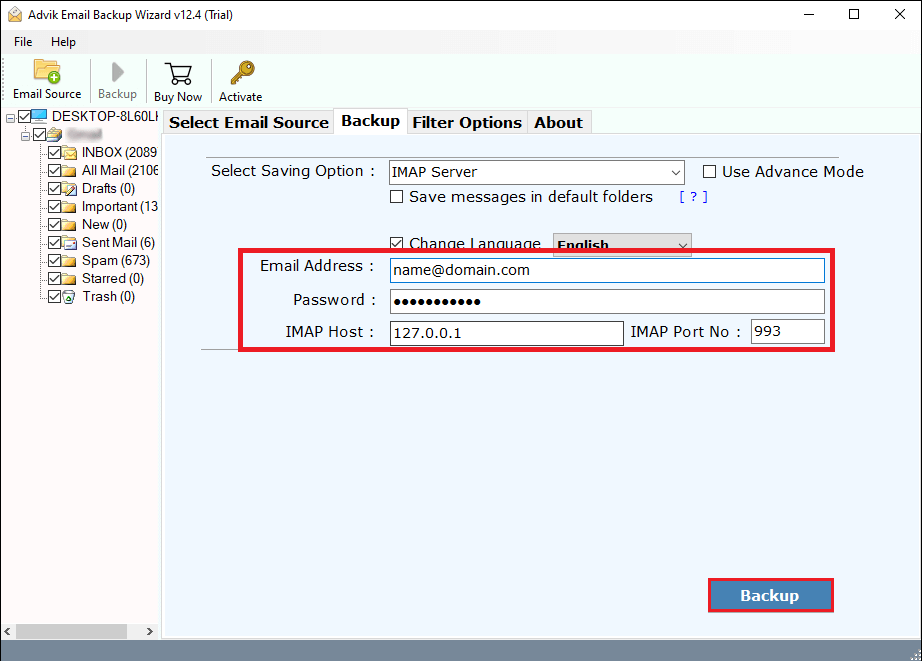Open the Select Saving Option dropdown

point(675,171)
